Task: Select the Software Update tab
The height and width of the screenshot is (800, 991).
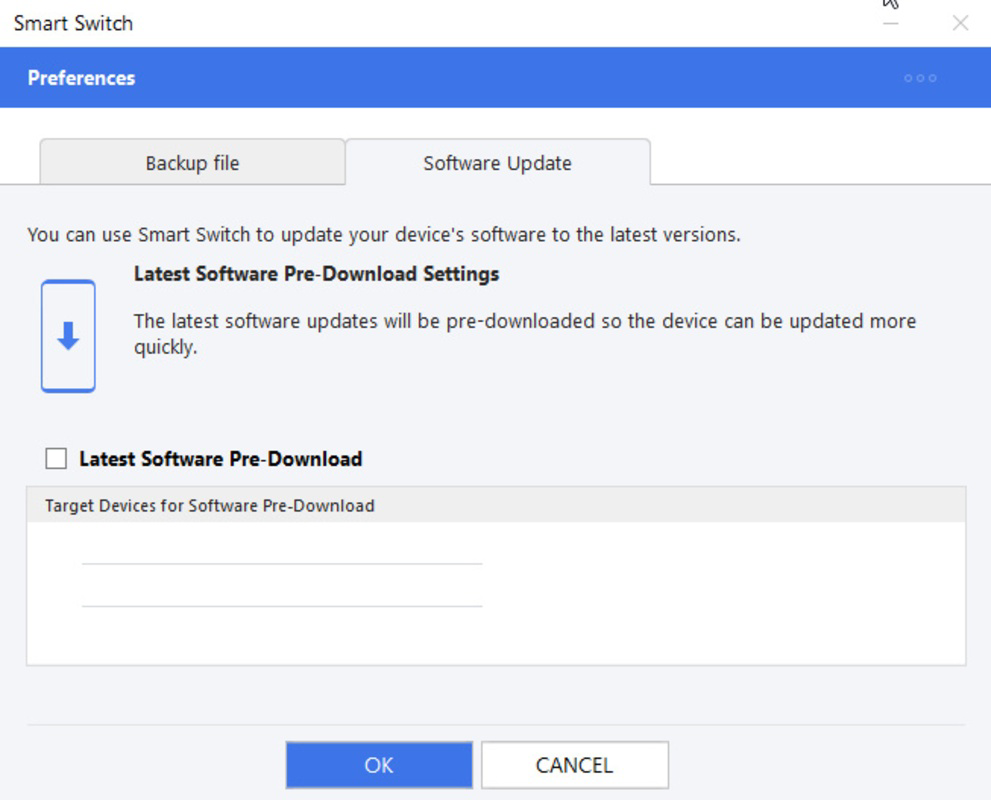Action: [496, 163]
